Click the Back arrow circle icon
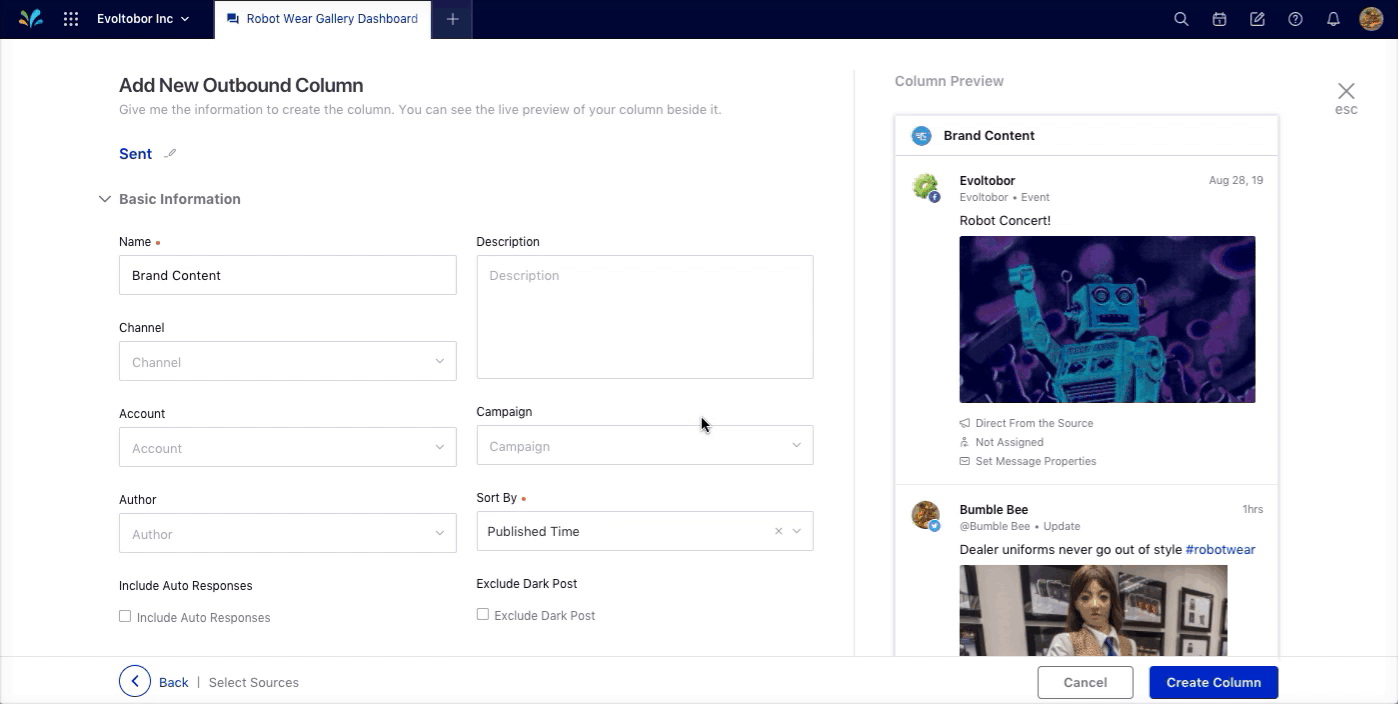This screenshot has height=704, width=1398. tap(135, 682)
